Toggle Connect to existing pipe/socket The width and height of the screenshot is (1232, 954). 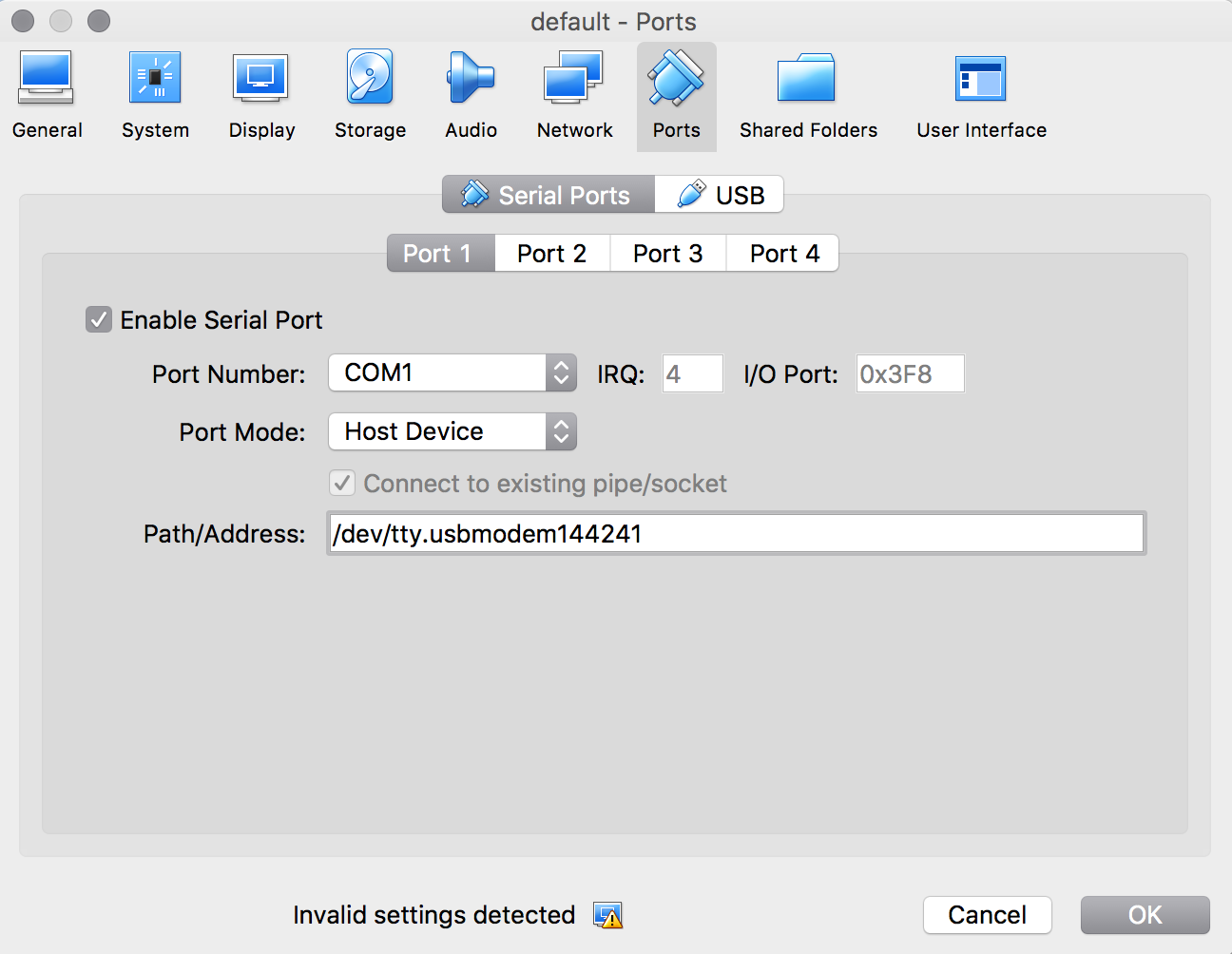(x=342, y=483)
